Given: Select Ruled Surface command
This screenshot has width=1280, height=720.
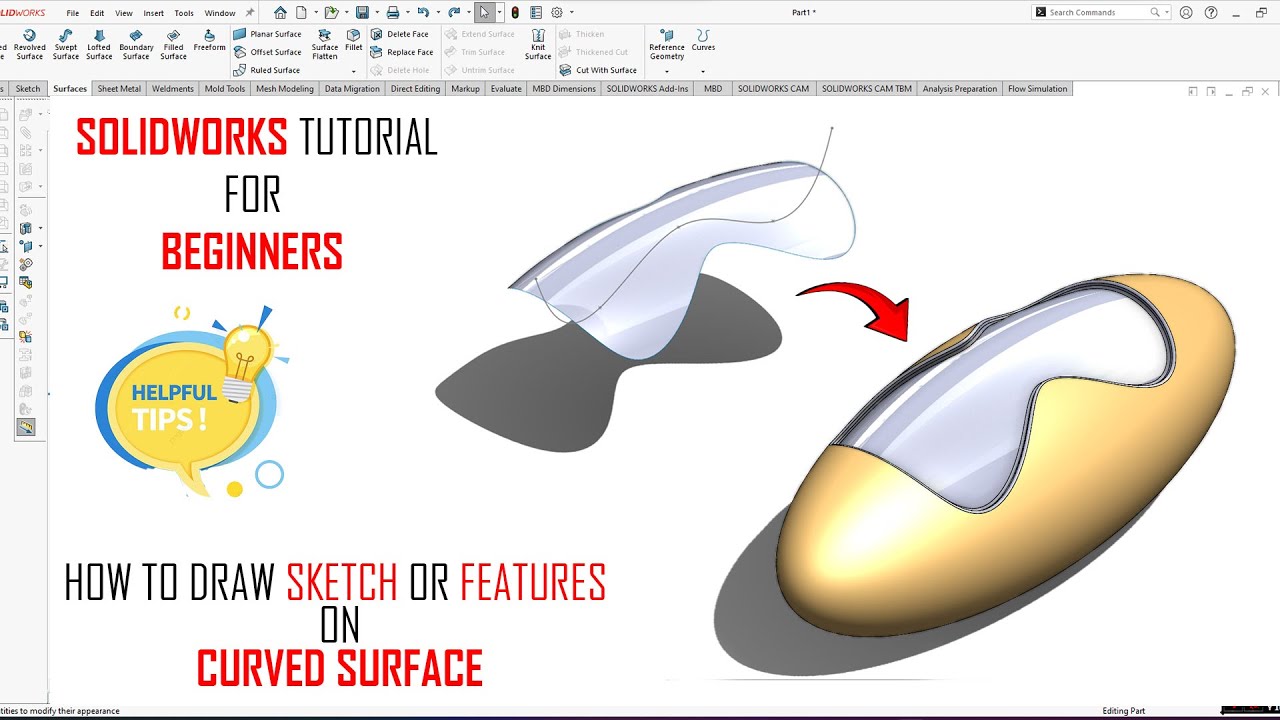Looking at the screenshot, I should (267, 70).
